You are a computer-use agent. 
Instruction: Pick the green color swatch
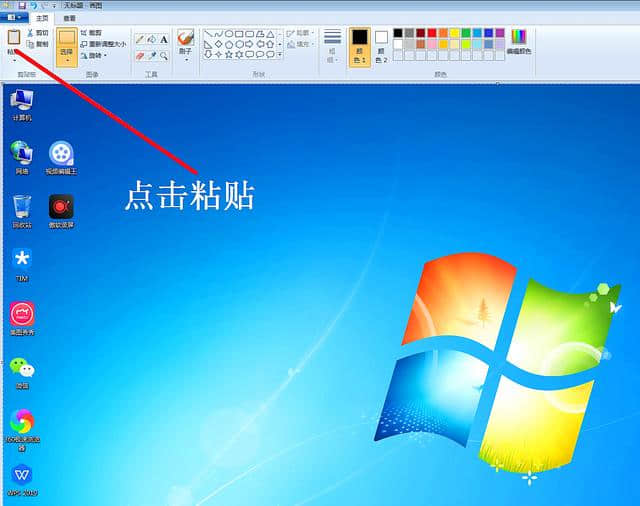tap(466, 33)
